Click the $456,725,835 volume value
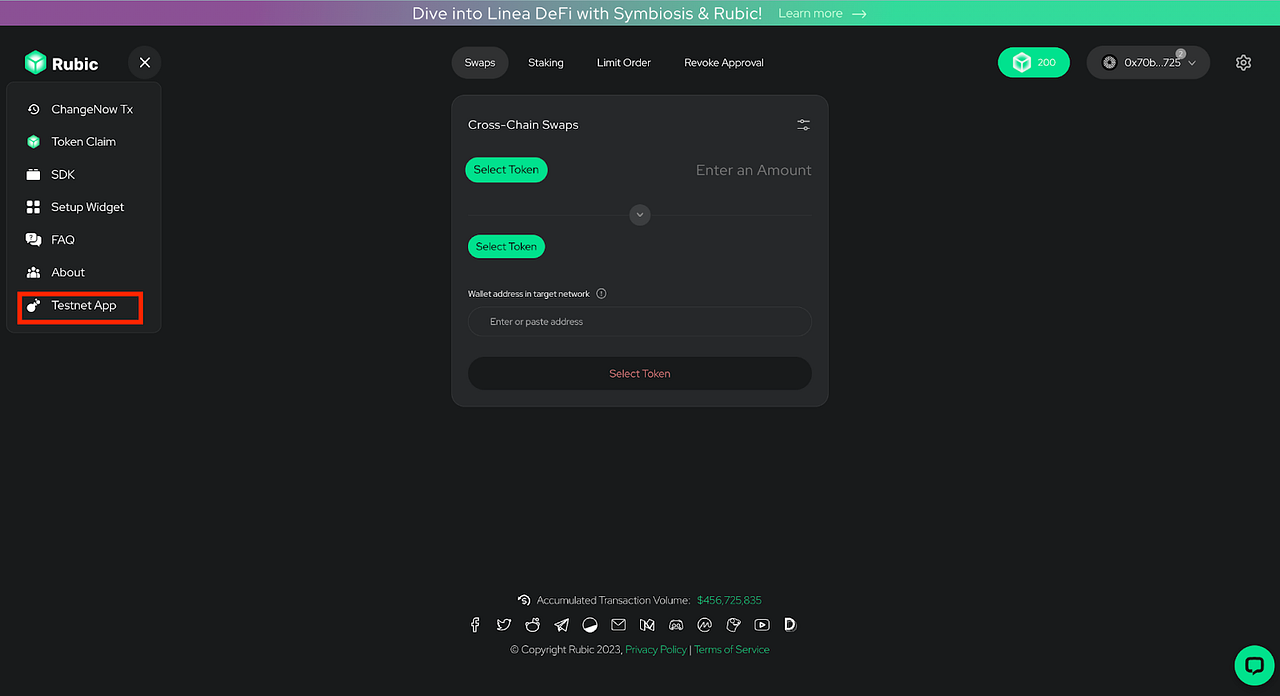Image resolution: width=1280 pixels, height=696 pixels. pyautogui.click(x=729, y=600)
